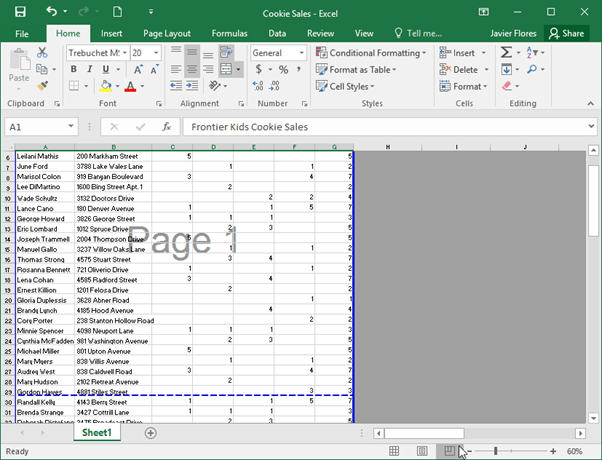Click the Cut scissors icon
Image resolution: width=602 pixels, height=460 pixels.
point(42,53)
